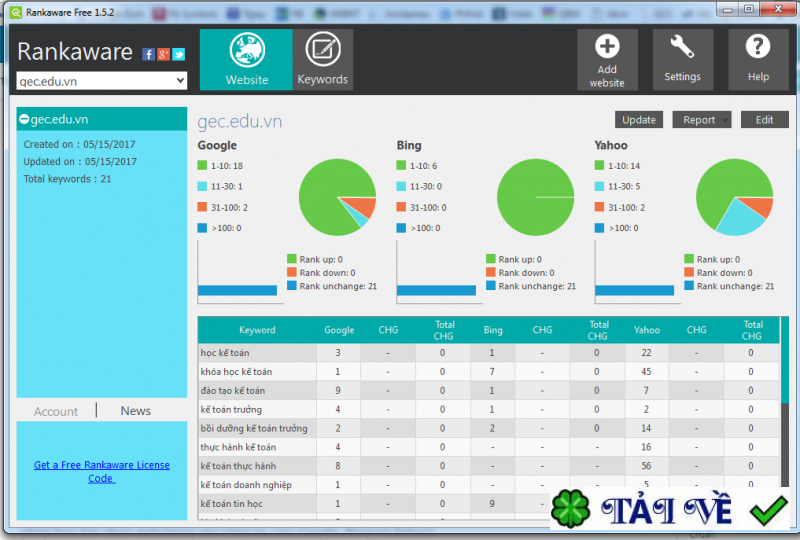This screenshot has height=540, width=800.
Task: Select 'bồi dưỡng kế toán trưởng' keyword row
Action: (x=489, y=428)
